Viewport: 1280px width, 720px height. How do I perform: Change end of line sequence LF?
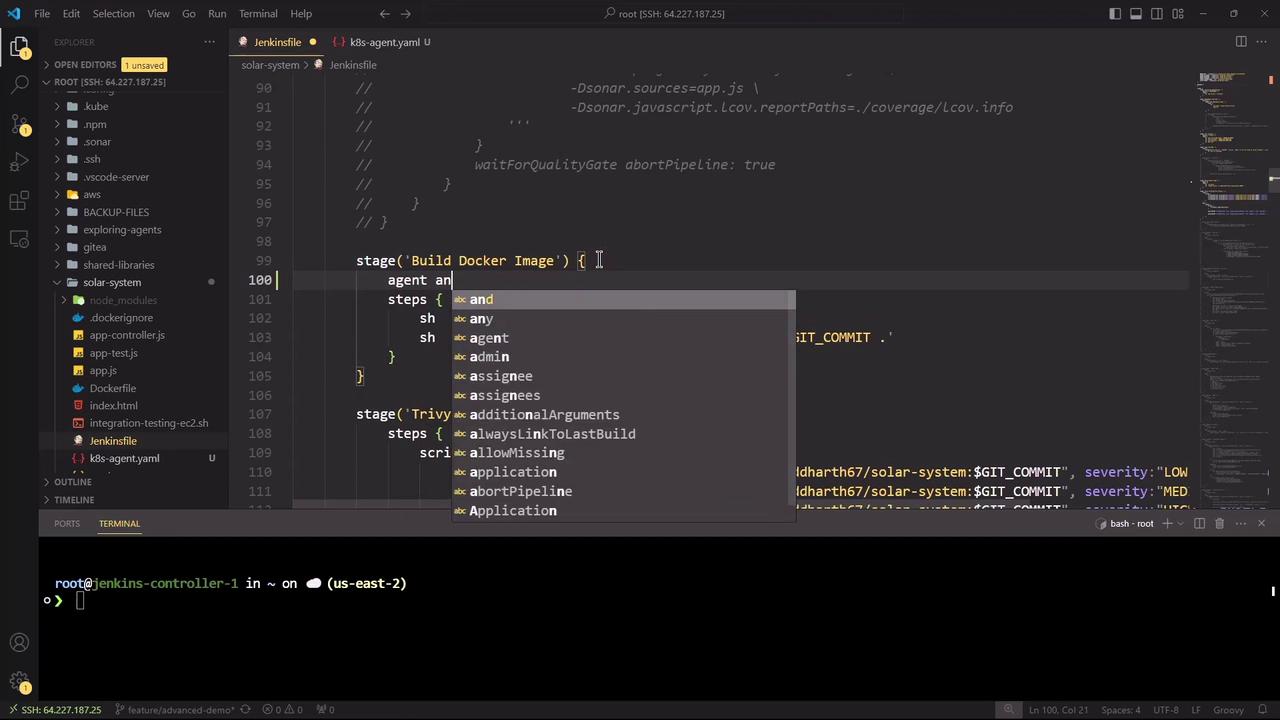click(x=1196, y=710)
